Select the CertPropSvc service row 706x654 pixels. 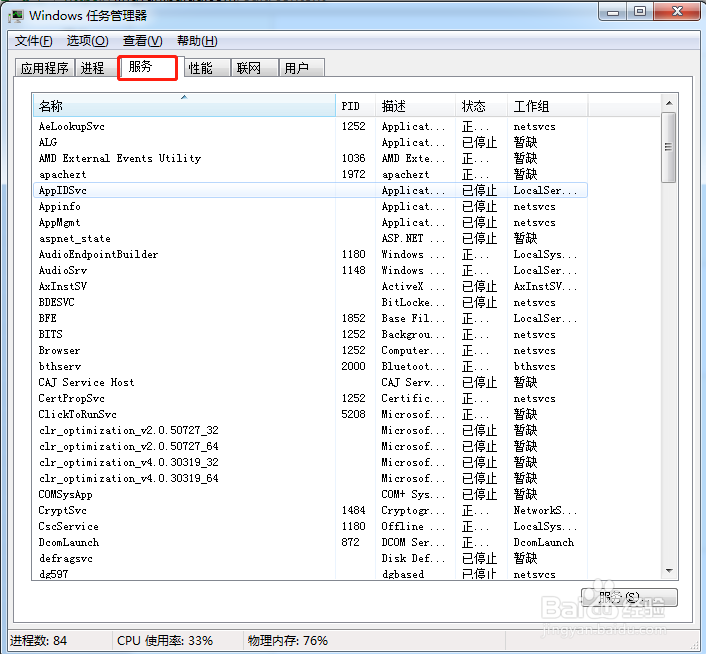click(310, 398)
